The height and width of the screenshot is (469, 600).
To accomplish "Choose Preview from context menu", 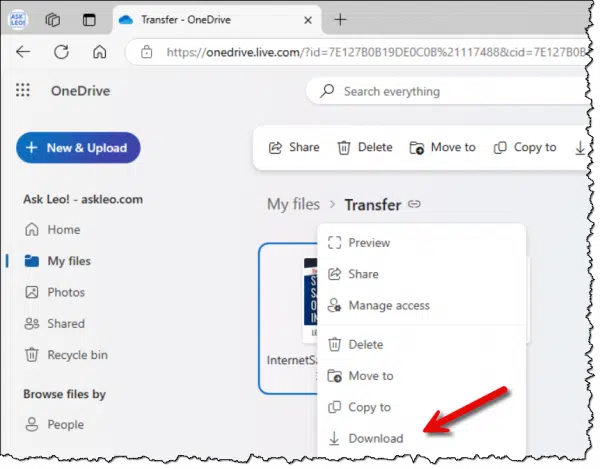I will click(x=369, y=242).
